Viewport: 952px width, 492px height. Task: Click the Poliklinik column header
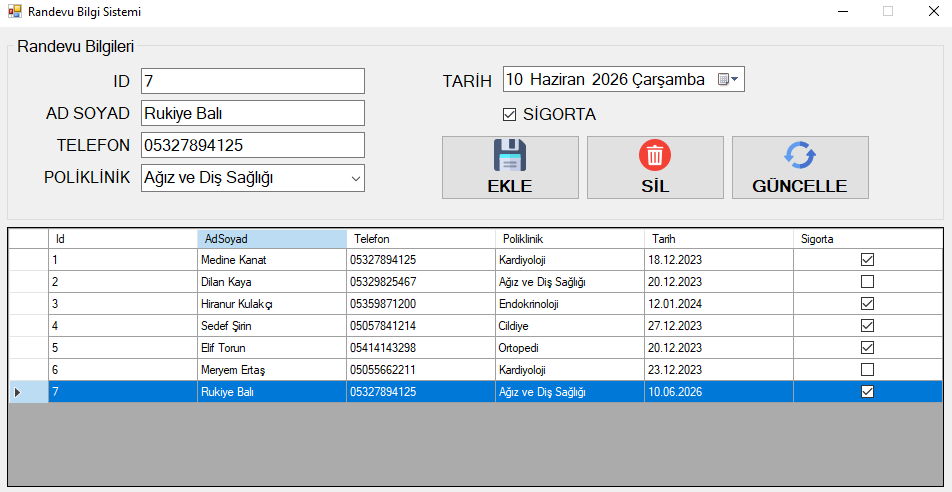coord(568,239)
